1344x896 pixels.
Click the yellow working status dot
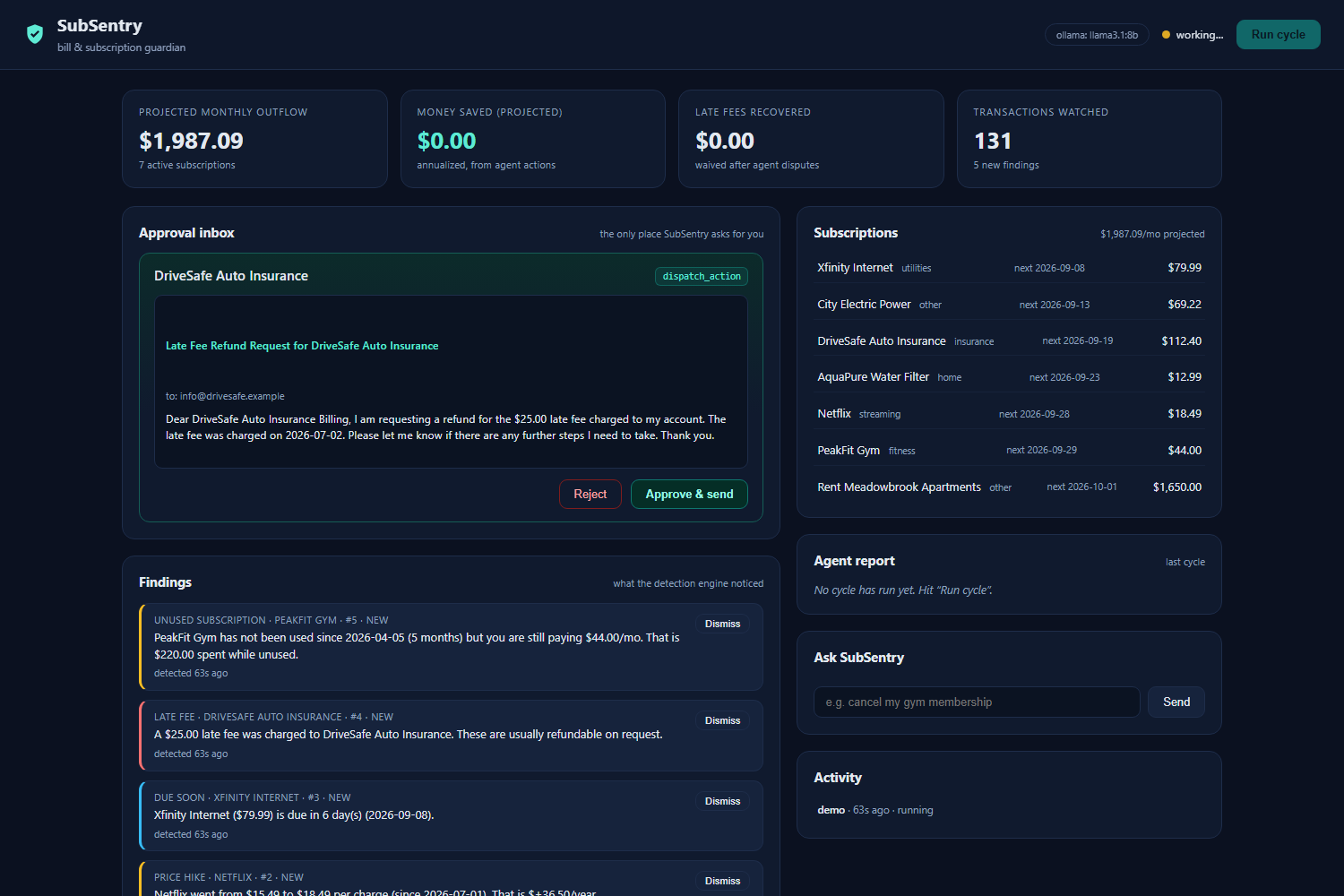coord(1166,35)
